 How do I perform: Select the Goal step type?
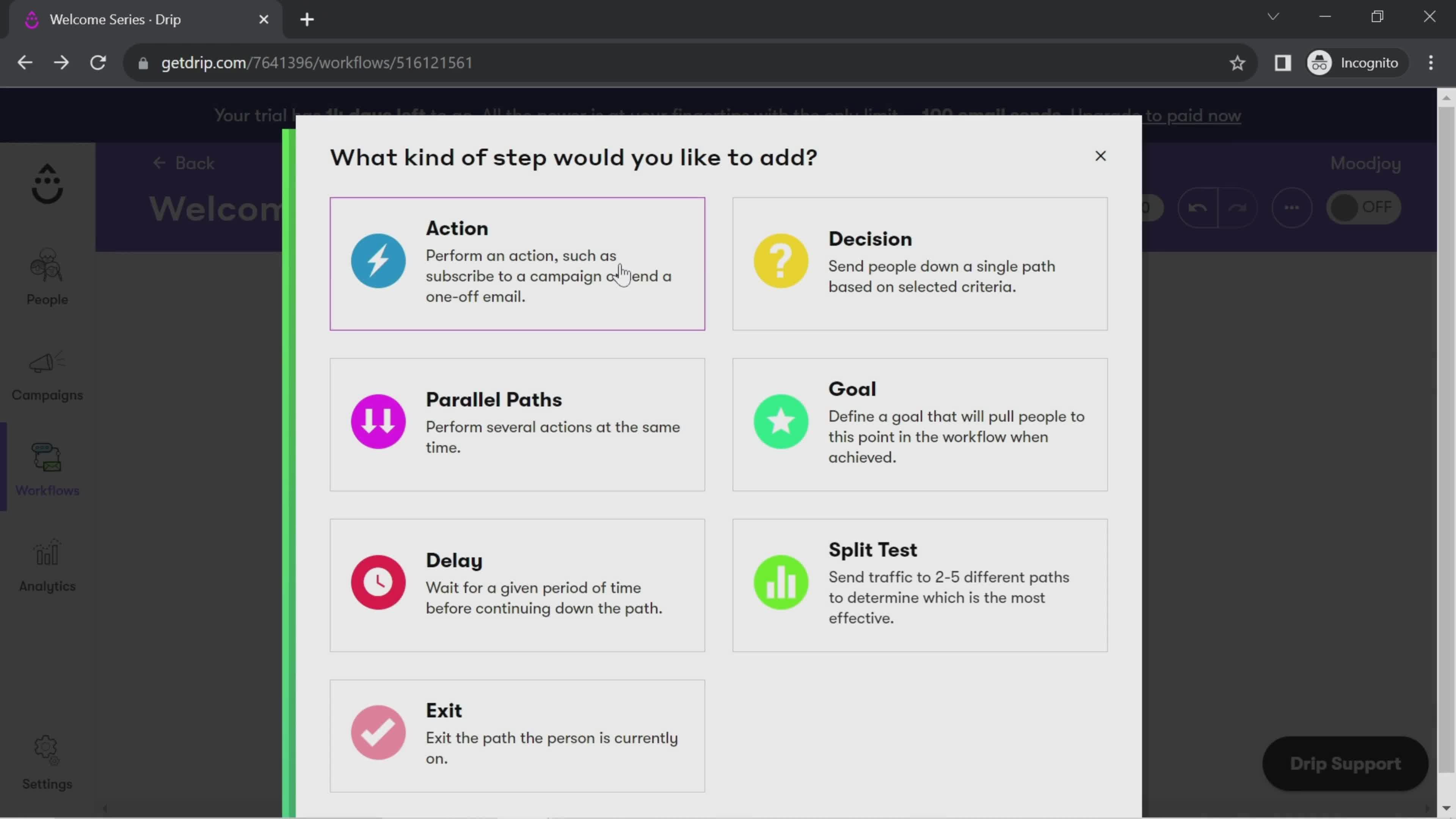(921, 422)
